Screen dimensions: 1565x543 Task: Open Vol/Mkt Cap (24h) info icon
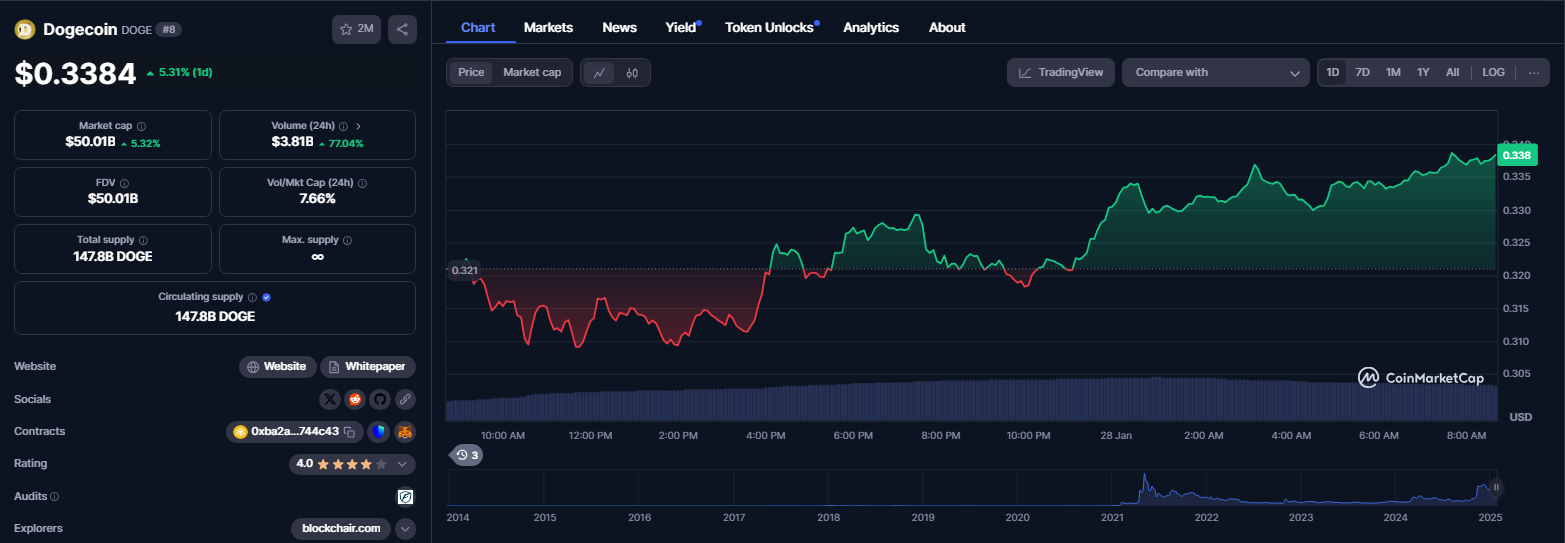362,183
